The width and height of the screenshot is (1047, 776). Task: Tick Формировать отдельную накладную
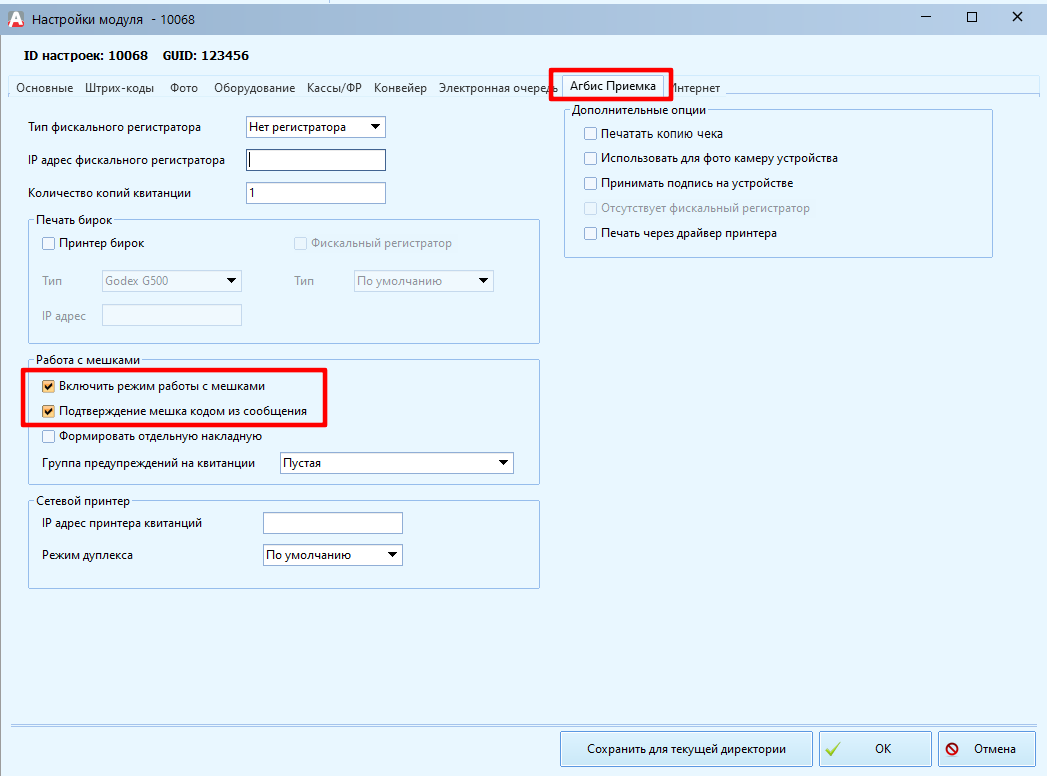coord(48,437)
